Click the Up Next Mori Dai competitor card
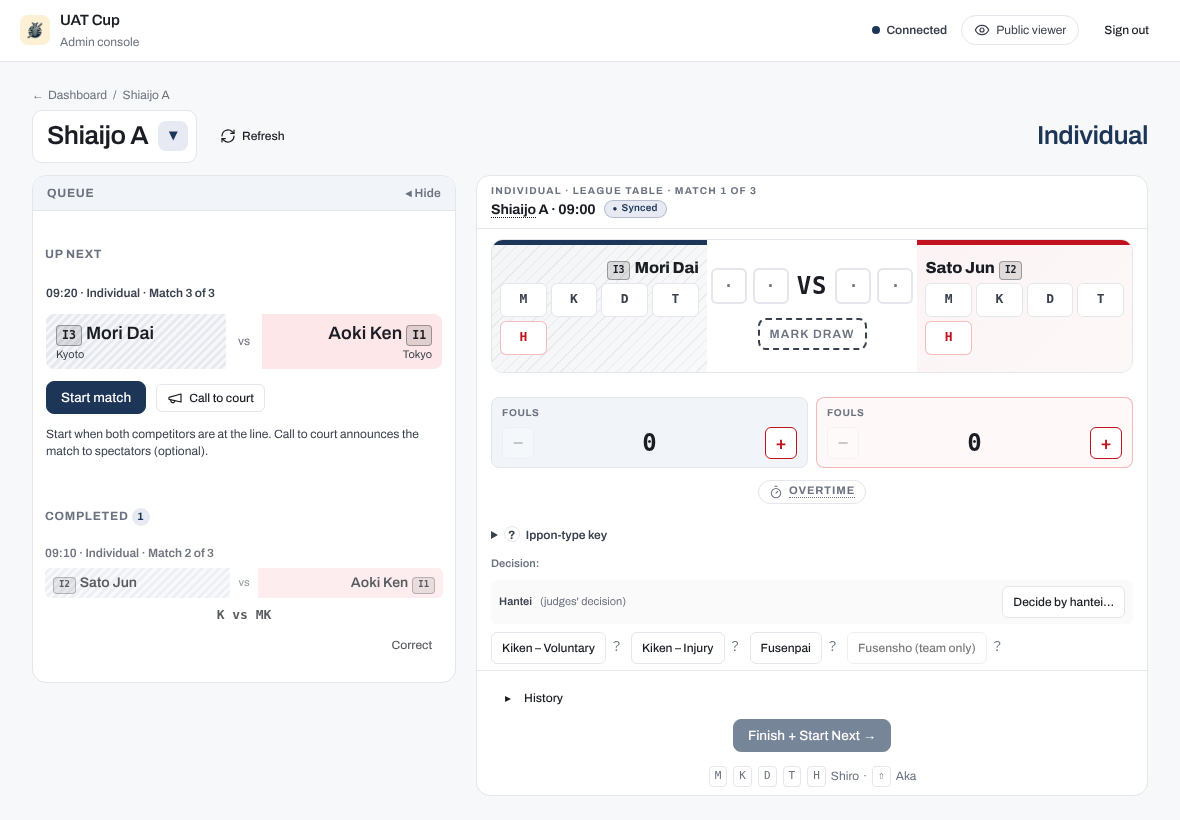Image resolution: width=1180 pixels, height=820 pixels. 135,342
